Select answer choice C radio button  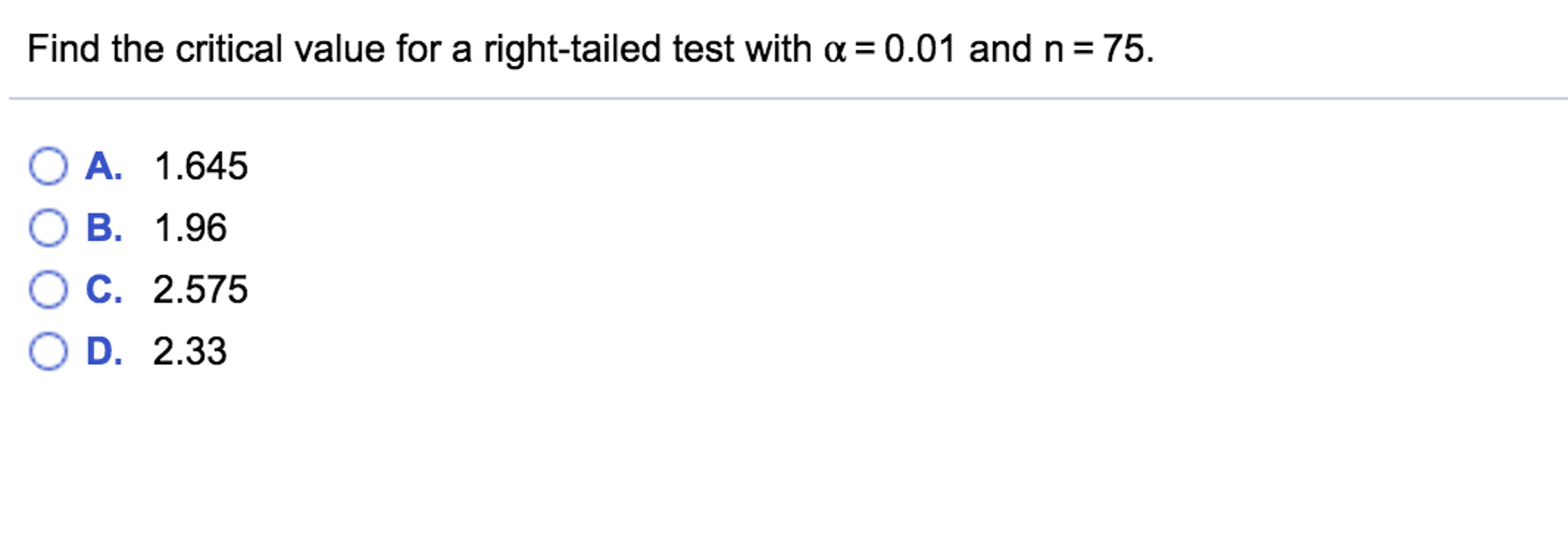[48, 290]
